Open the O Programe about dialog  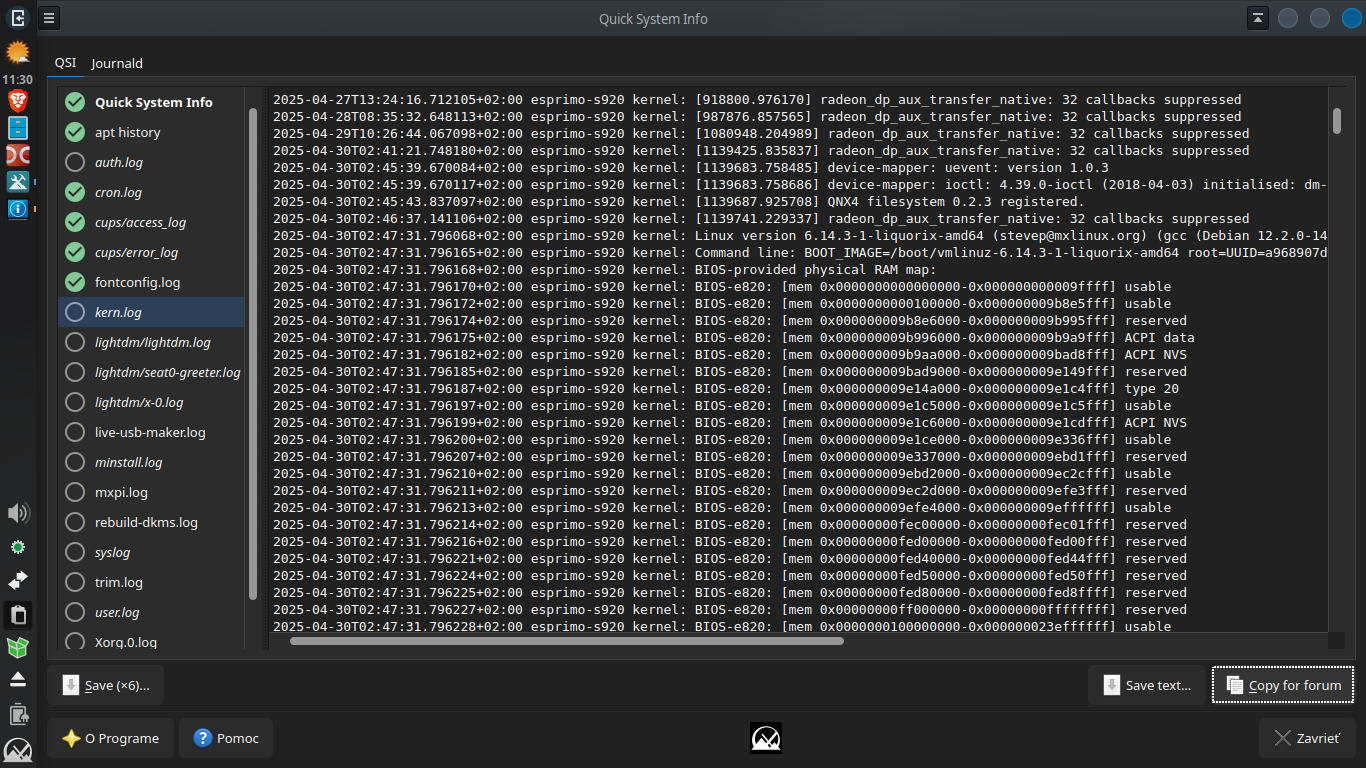(110, 738)
